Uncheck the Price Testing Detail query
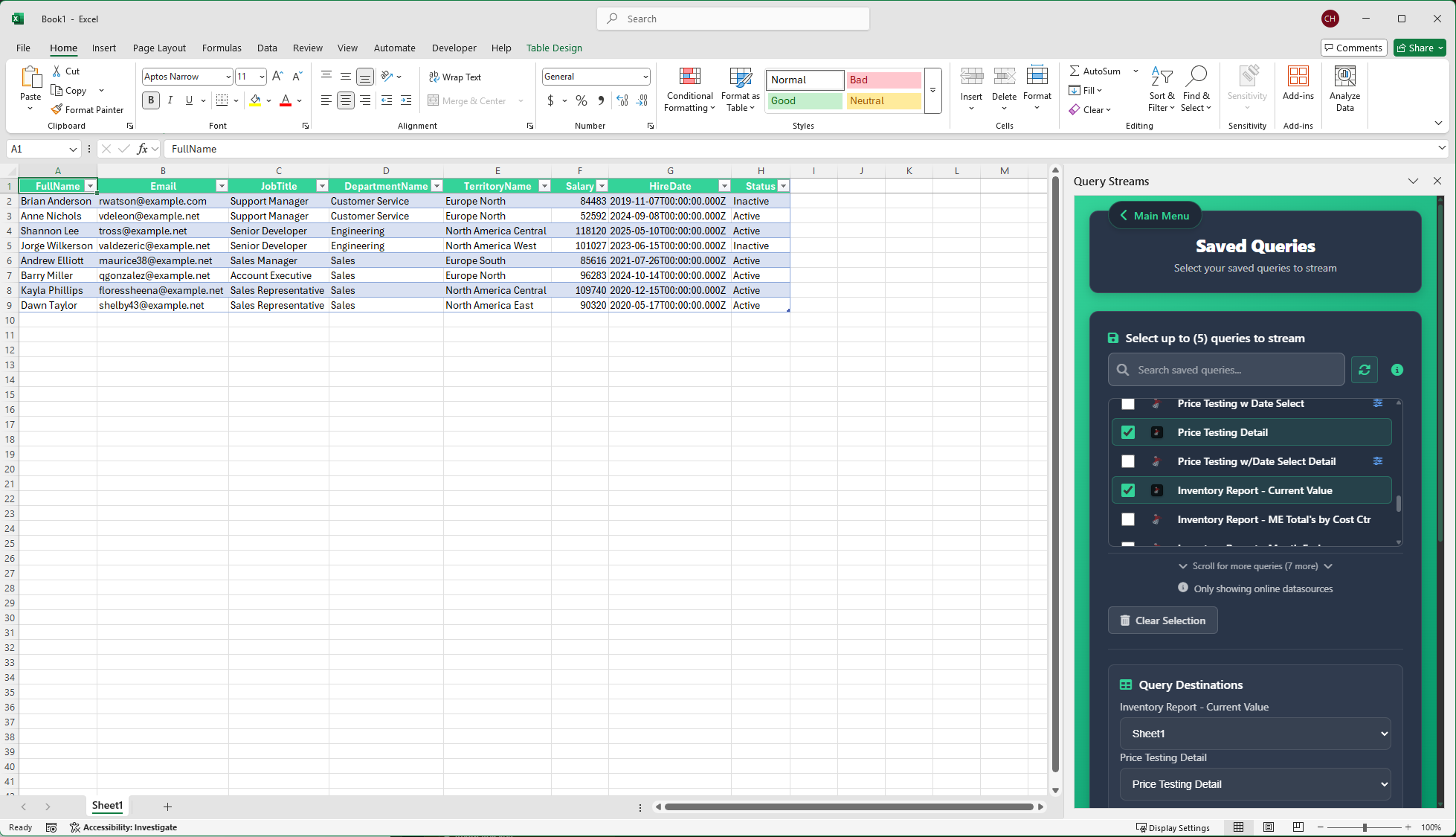The height and width of the screenshot is (837, 1456). click(1128, 432)
